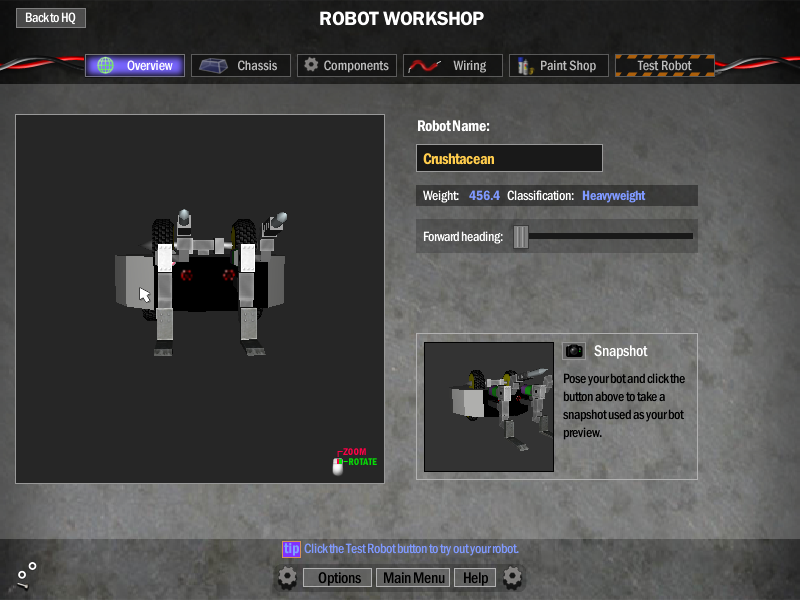Click the Robot Name field containing Crushtacean
This screenshot has width=800, height=600.
509,158
